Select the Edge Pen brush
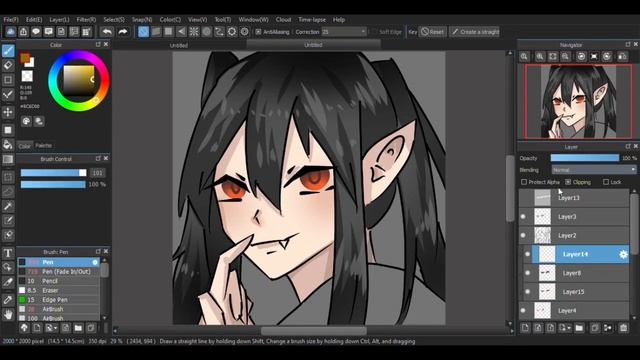The width and height of the screenshot is (640, 360). (59, 300)
